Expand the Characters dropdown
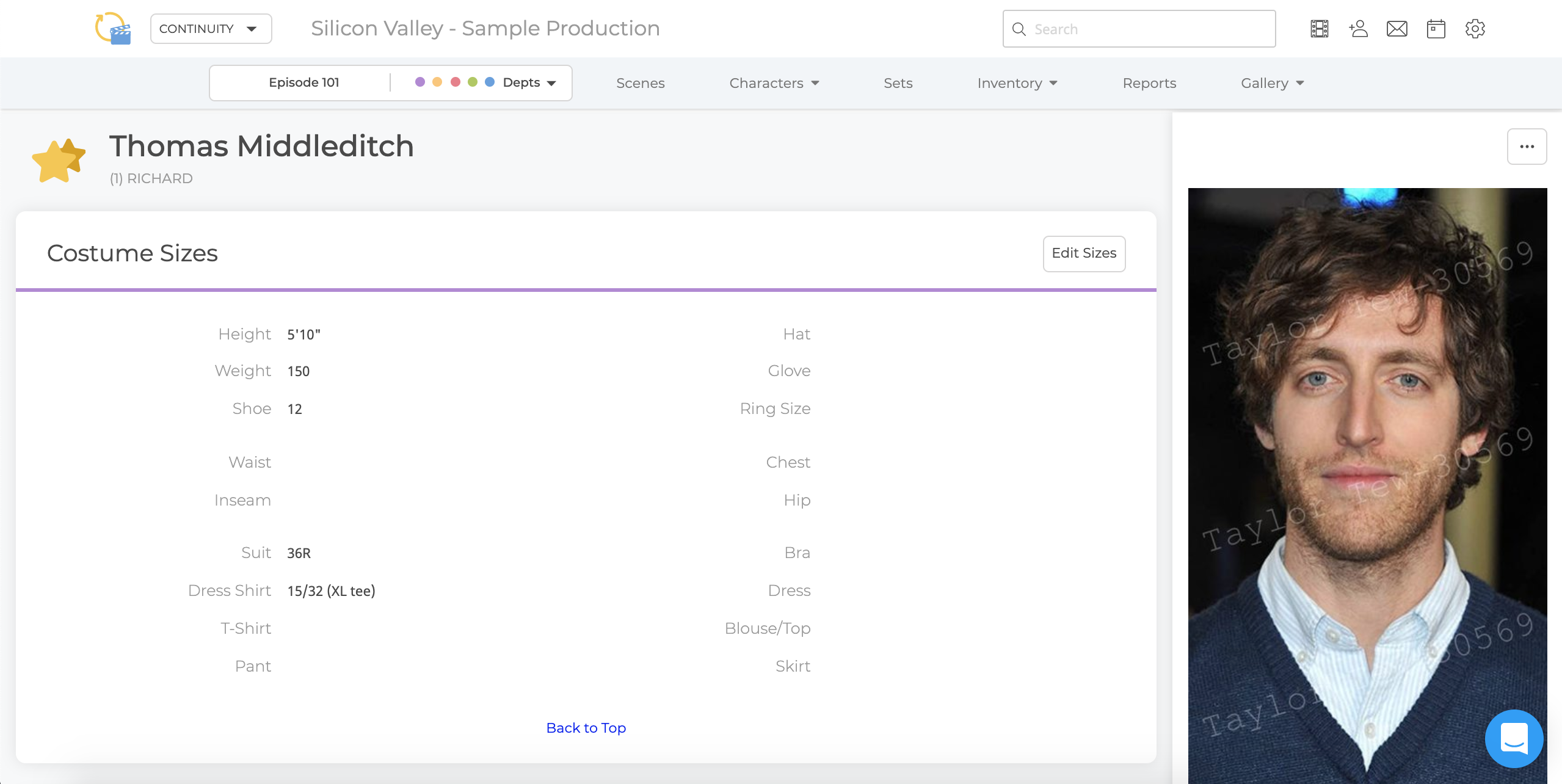The image size is (1562, 784). (773, 83)
